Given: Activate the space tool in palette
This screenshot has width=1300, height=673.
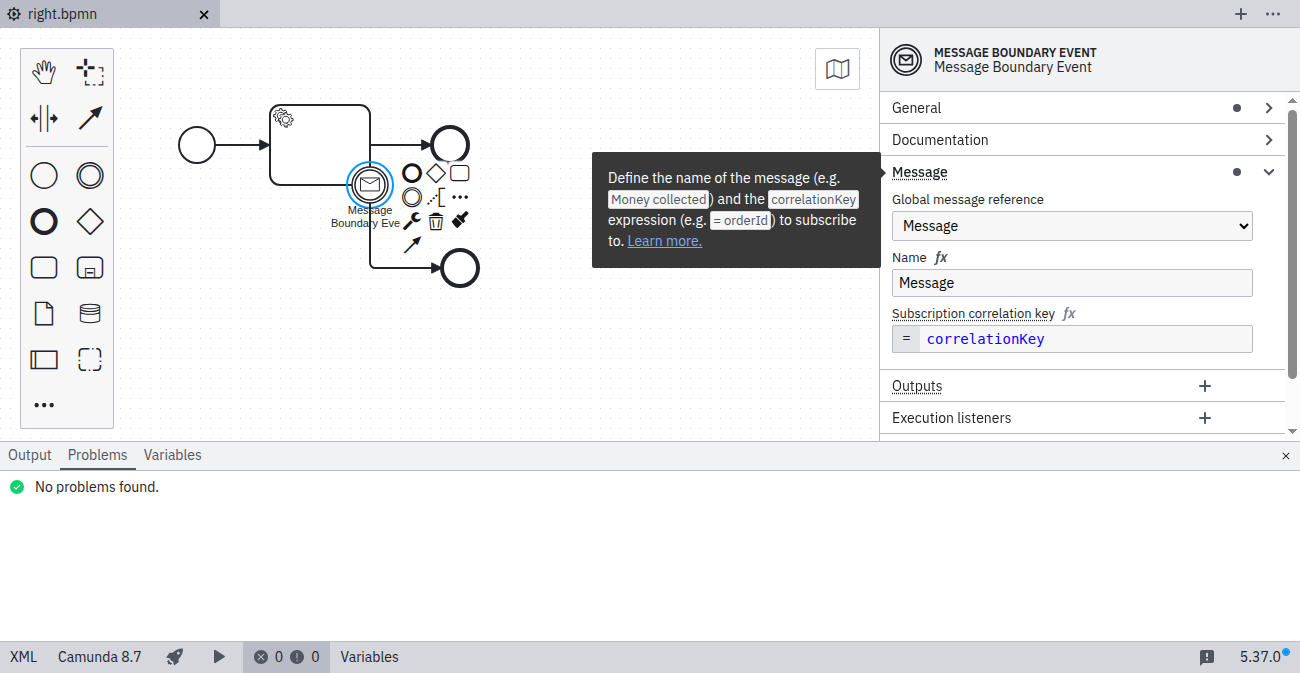Looking at the screenshot, I should (x=44, y=119).
